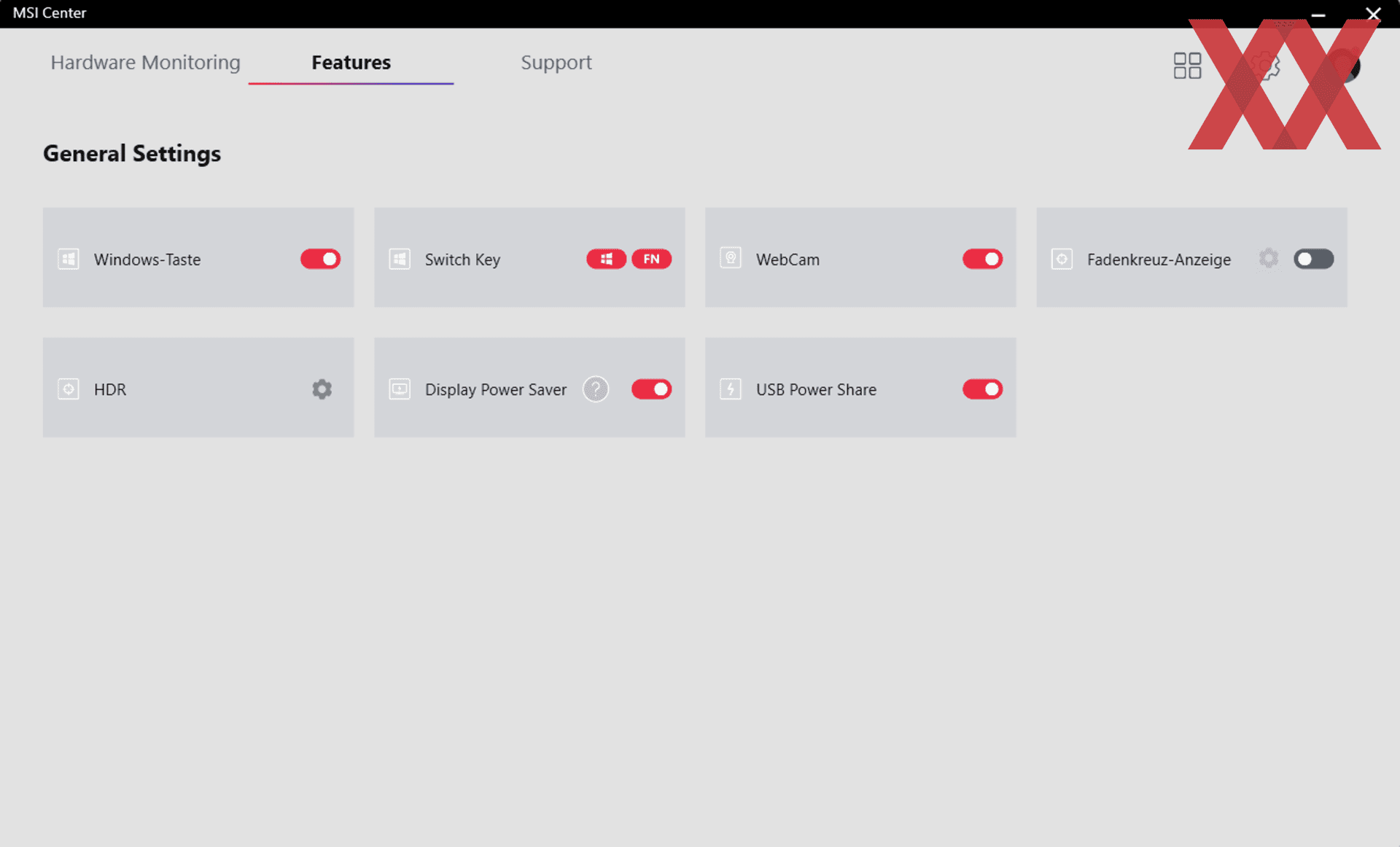This screenshot has height=847, width=1400.
Task: Disable the USB Power Share toggle
Action: point(982,389)
